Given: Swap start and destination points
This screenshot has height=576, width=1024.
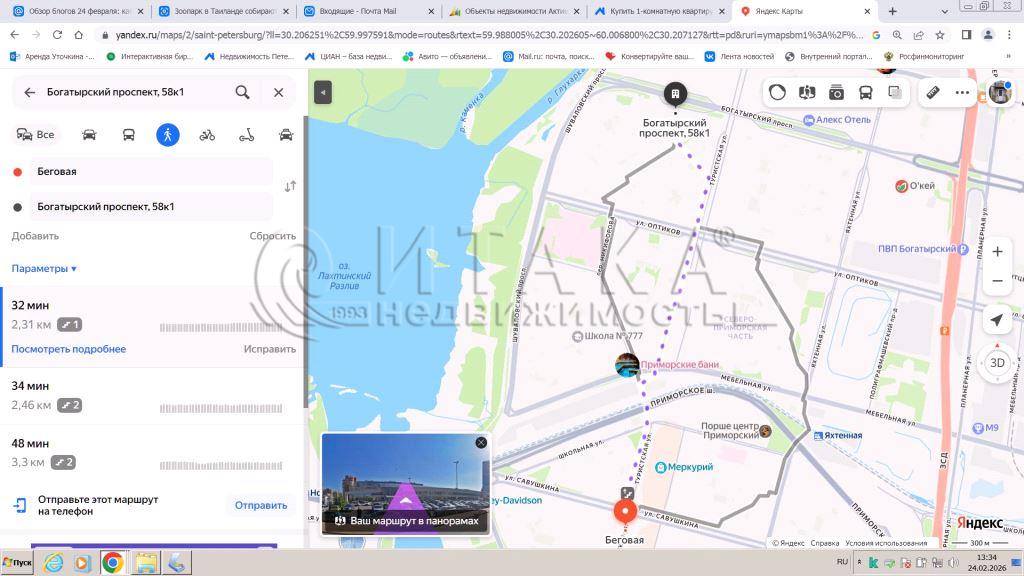Looking at the screenshot, I should 290,186.
